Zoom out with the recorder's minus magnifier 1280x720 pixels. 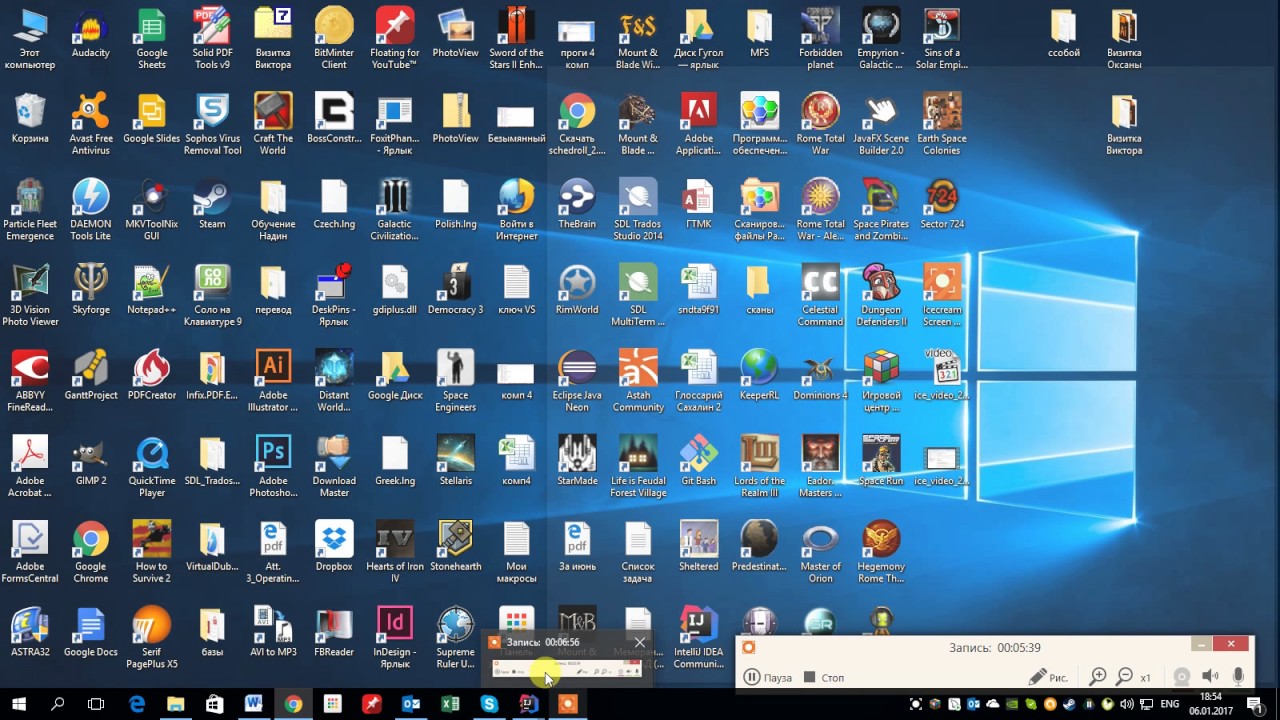click(x=1125, y=677)
